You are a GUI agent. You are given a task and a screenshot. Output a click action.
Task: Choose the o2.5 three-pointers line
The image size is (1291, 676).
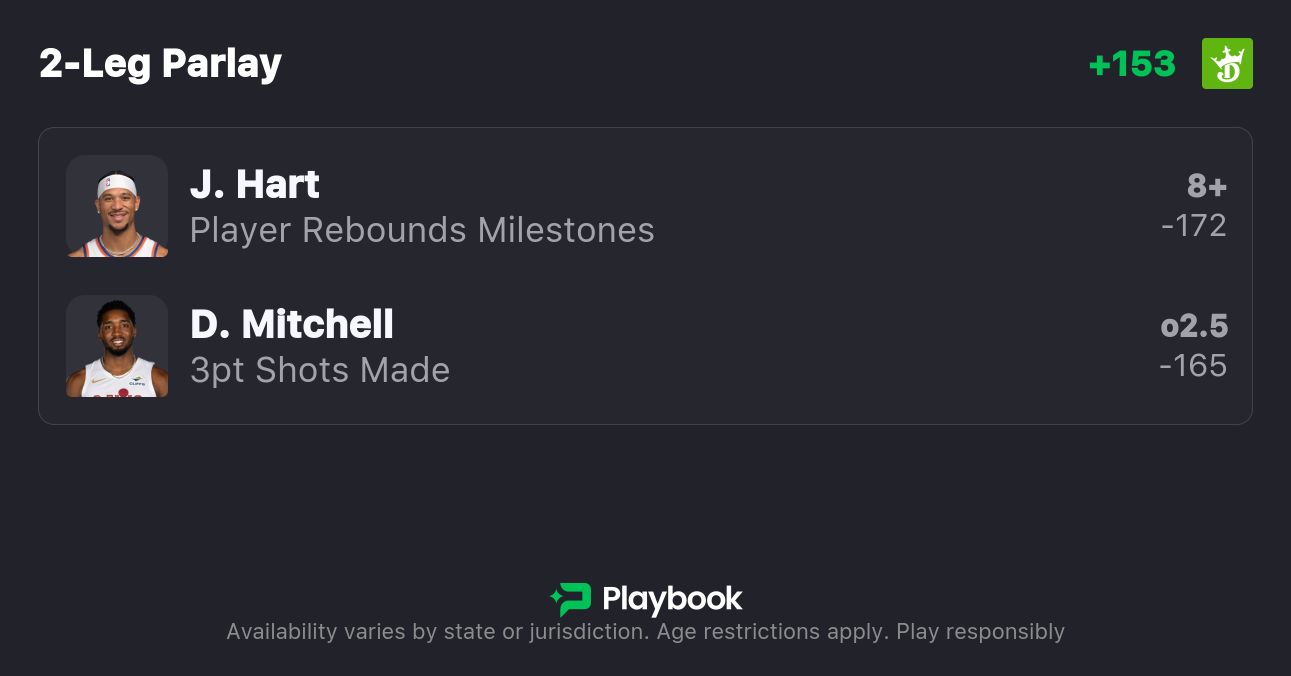(1194, 326)
